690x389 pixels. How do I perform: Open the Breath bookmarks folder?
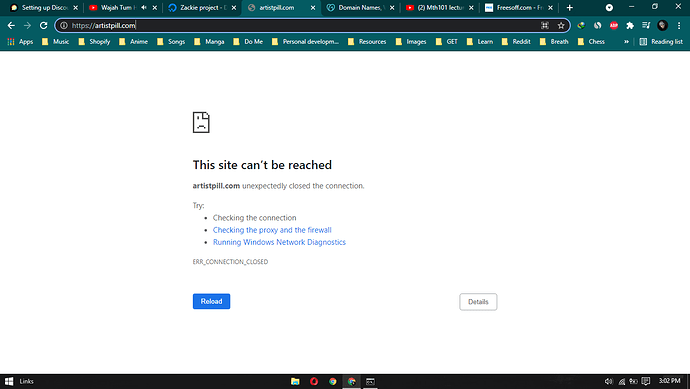tap(554, 42)
